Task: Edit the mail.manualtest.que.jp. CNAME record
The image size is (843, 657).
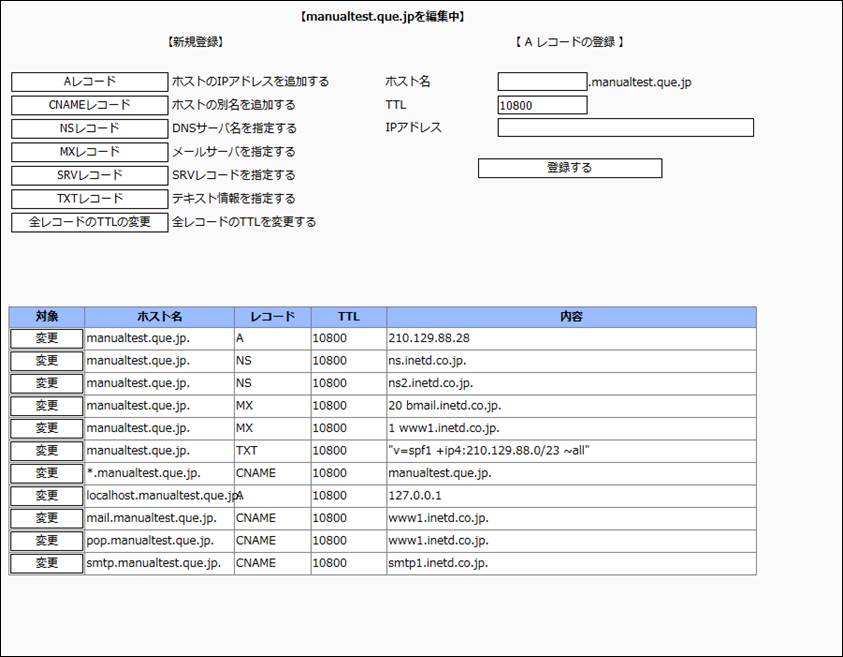Action: (47, 518)
